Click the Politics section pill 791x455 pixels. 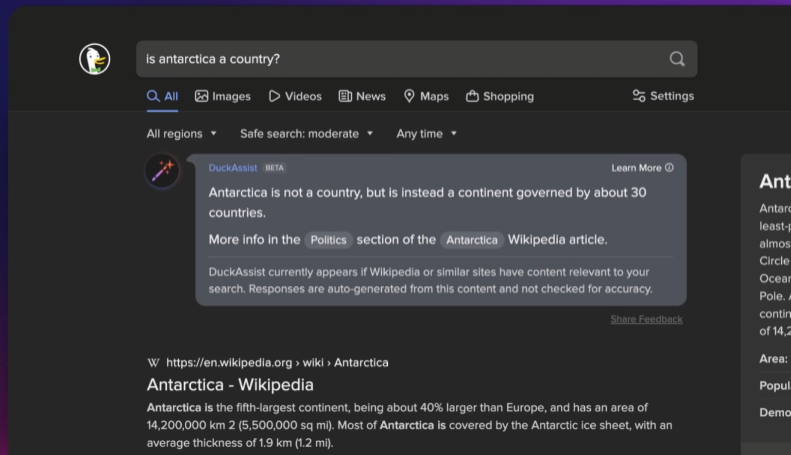tap(328, 240)
